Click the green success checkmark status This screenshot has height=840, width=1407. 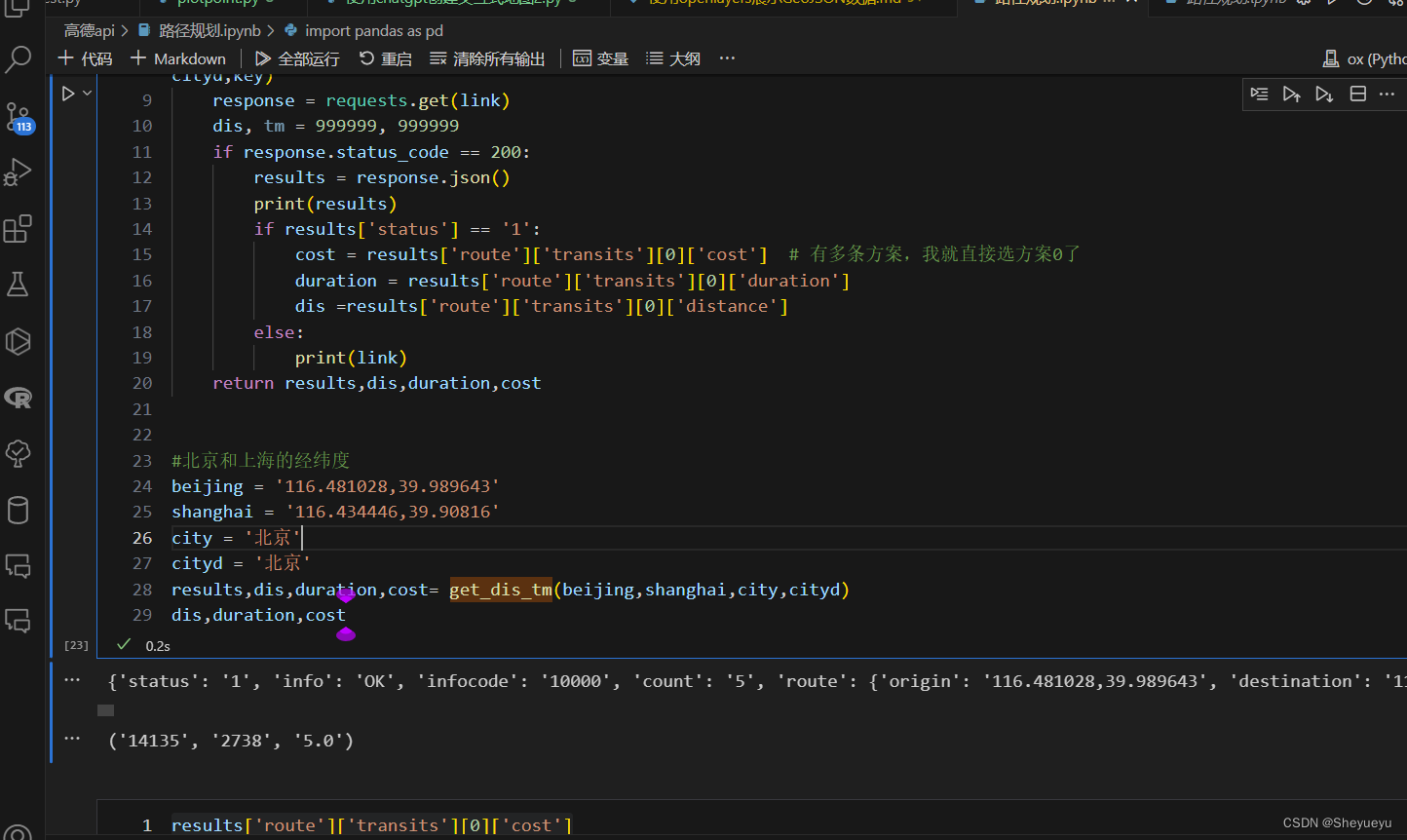(124, 644)
